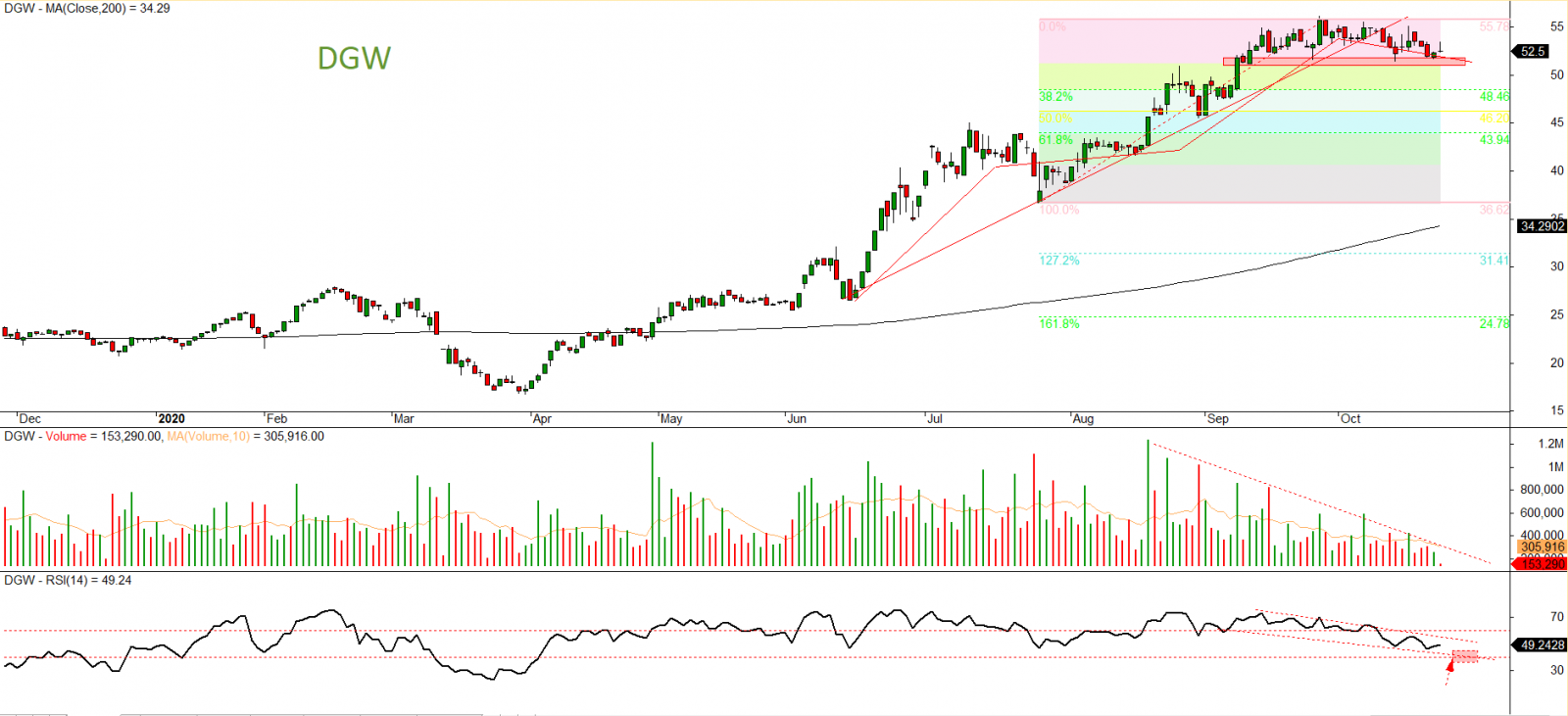
Task: Click the 305,916 orange volume average tag
Action: [x=1542, y=548]
